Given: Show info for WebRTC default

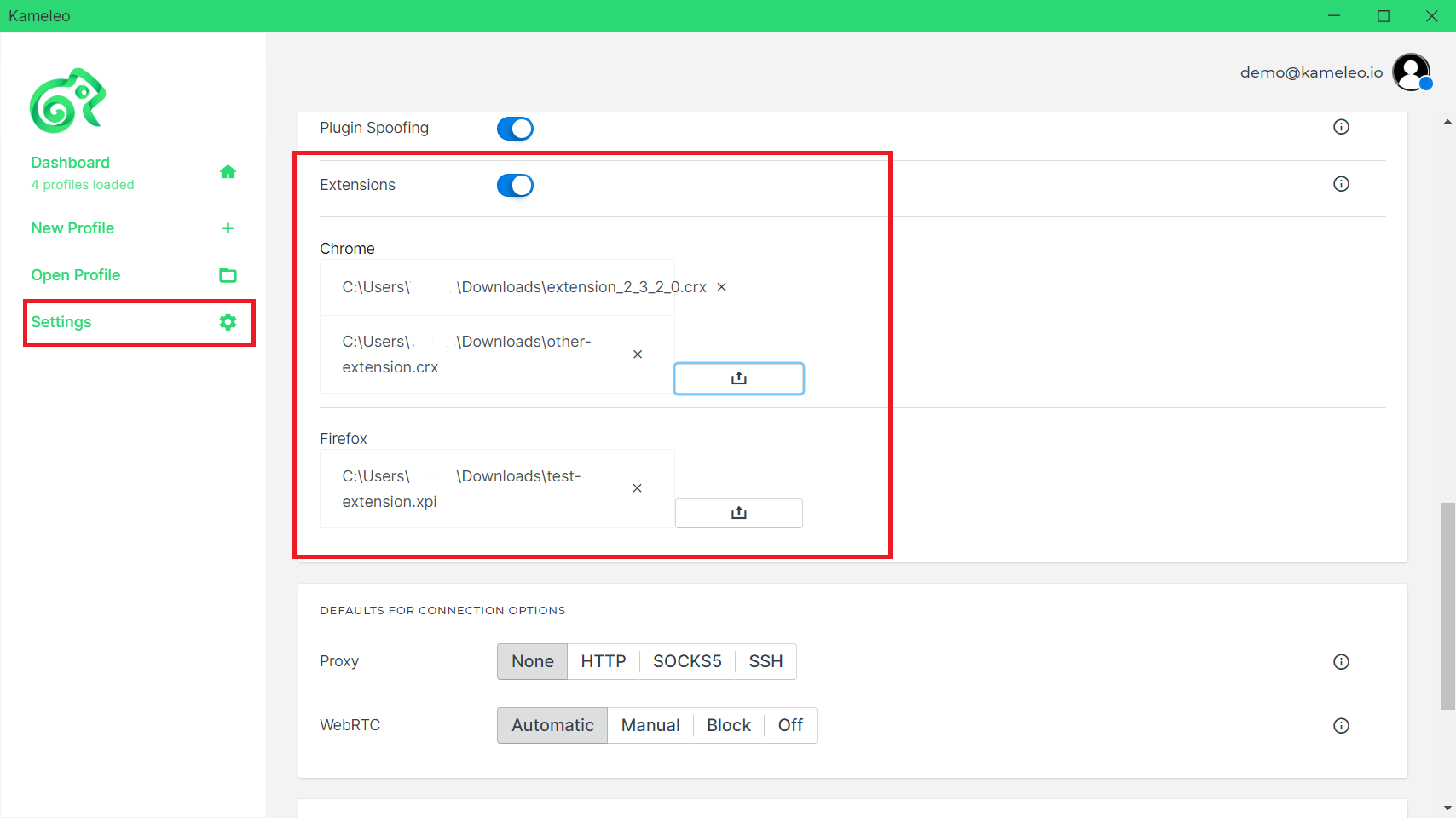Looking at the screenshot, I should point(1341,726).
